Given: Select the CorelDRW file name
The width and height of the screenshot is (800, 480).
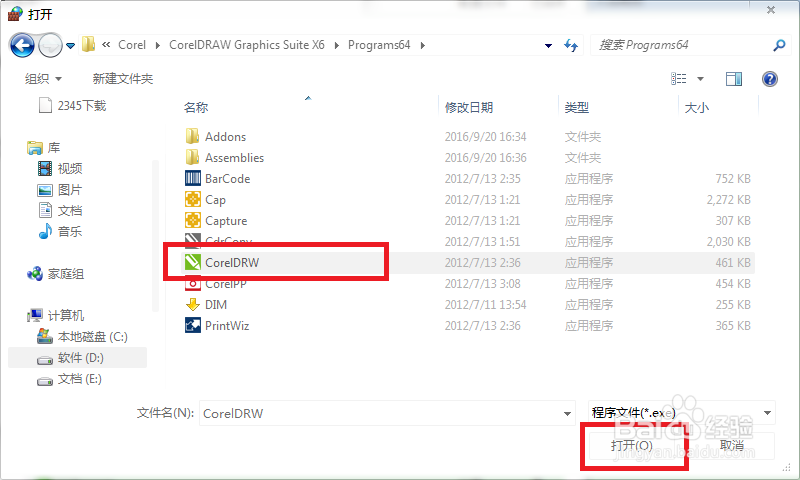Looking at the screenshot, I should click(x=232, y=263).
